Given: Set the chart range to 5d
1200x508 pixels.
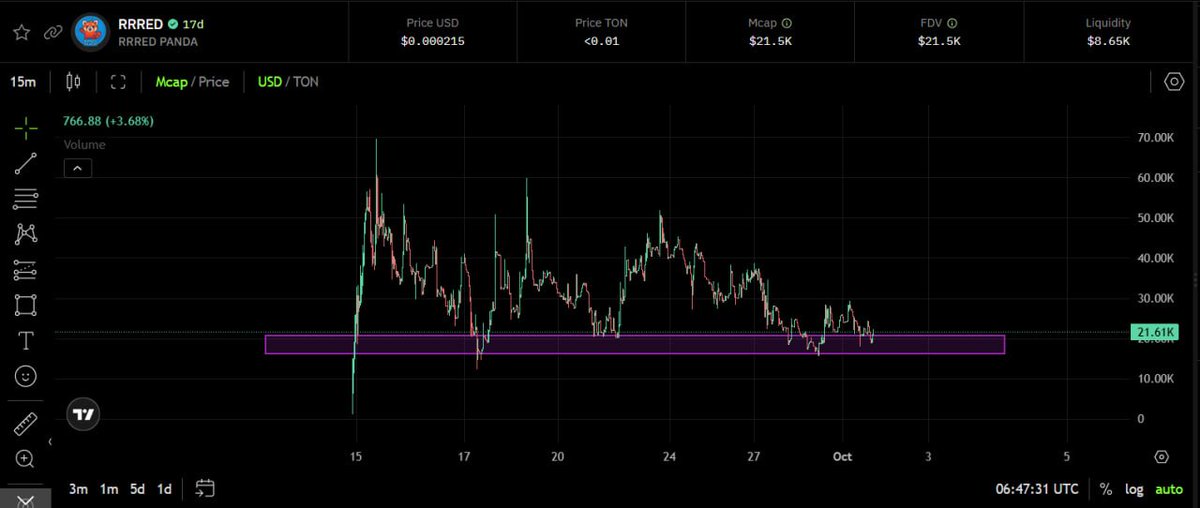Looking at the screenshot, I should [x=137, y=489].
